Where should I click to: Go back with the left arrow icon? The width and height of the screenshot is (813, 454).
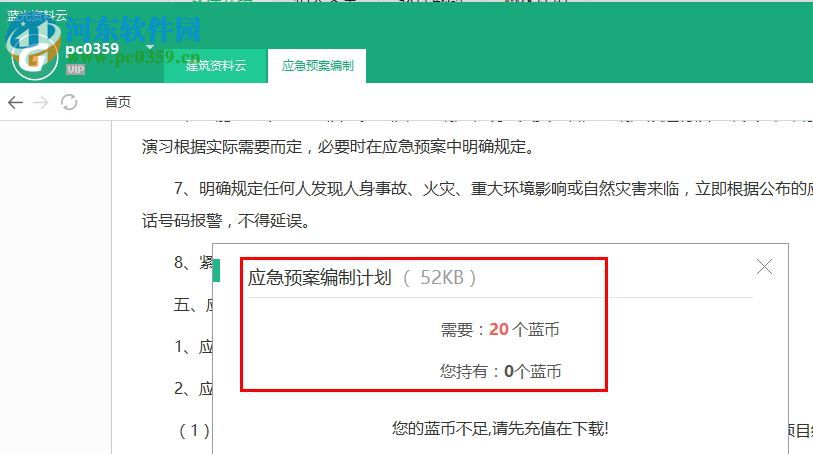[x=16, y=102]
